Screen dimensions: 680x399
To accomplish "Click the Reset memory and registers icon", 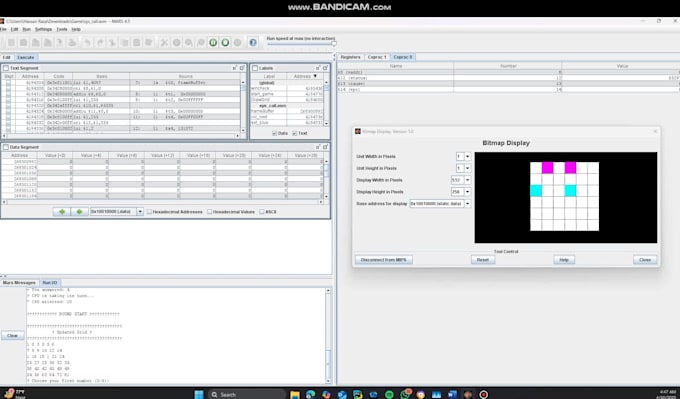I will (237, 43).
